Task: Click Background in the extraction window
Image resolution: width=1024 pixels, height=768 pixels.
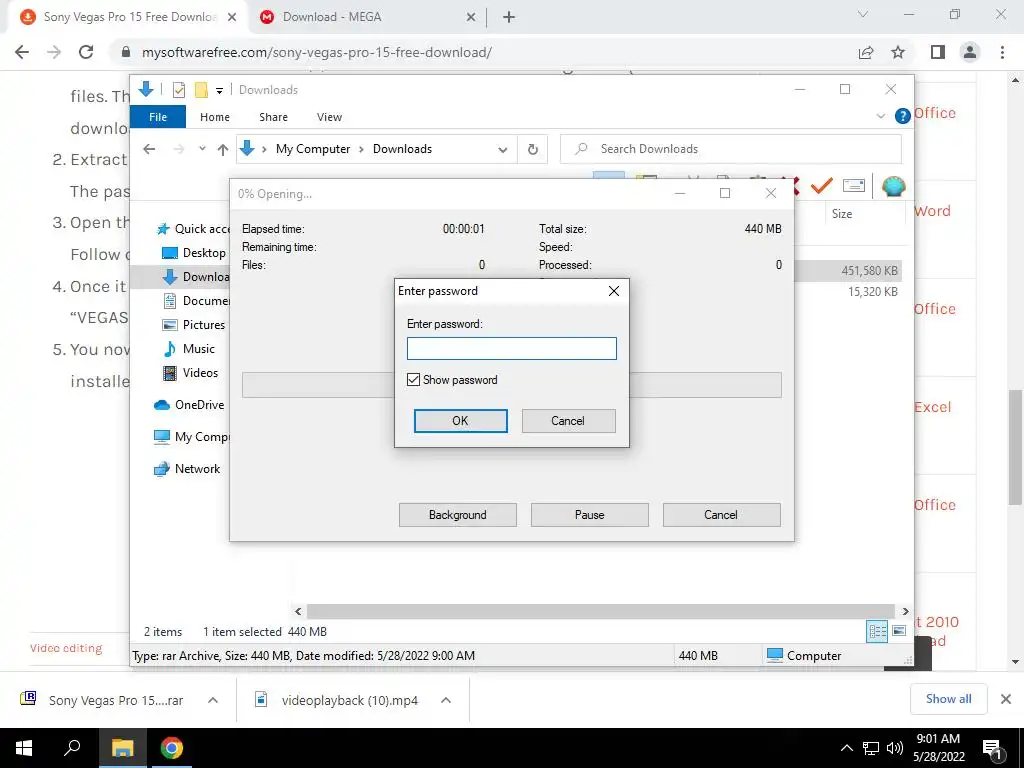Action: click(x=458, y=515)
